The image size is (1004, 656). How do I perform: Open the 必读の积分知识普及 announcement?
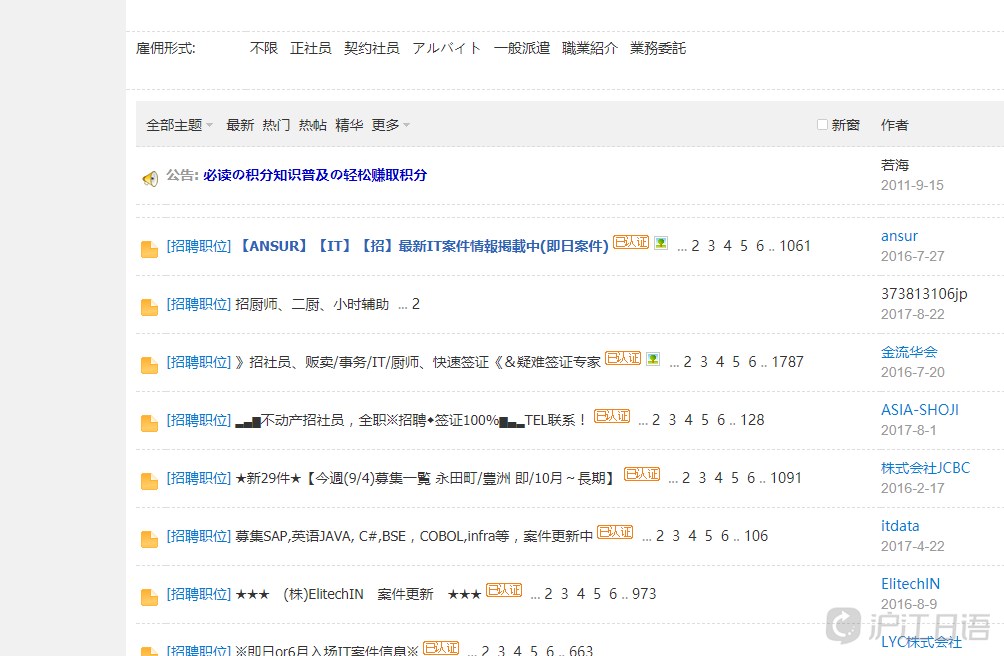click(314, 175)
